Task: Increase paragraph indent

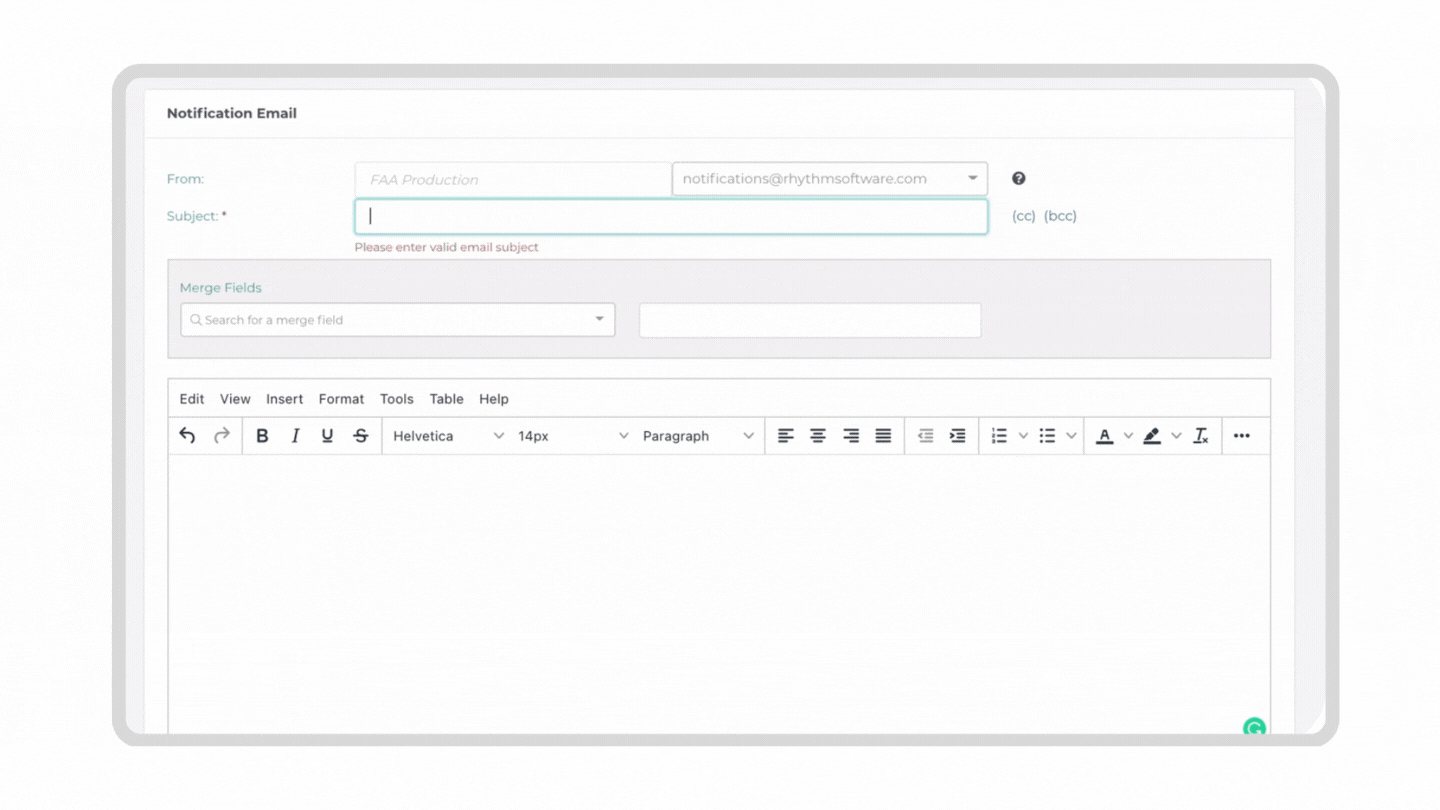Action: 958,436
